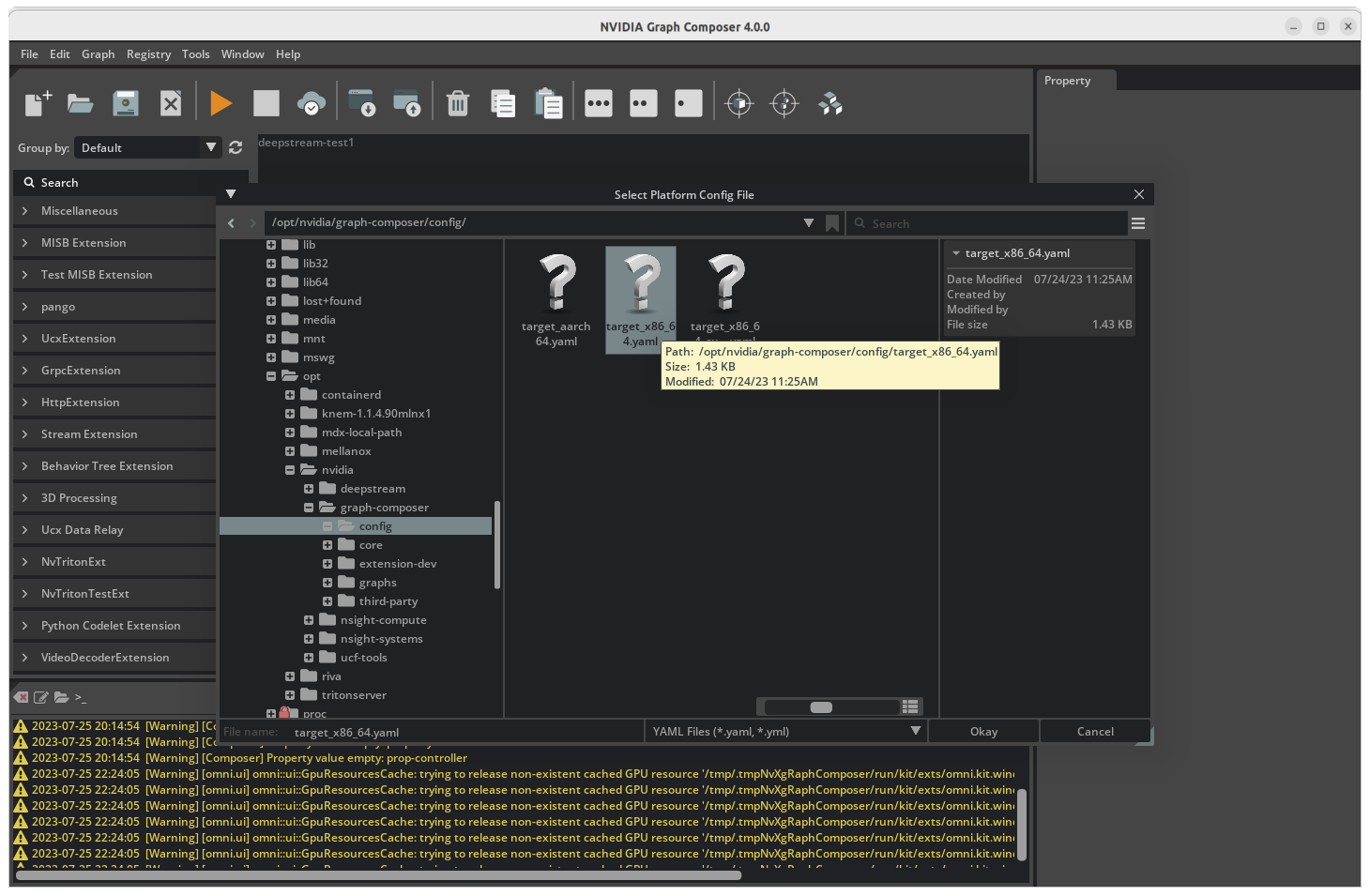This screenshot has height=896, width=1370.
Task: Paste copied components from clipboard icon
Action: pos(550,103)
